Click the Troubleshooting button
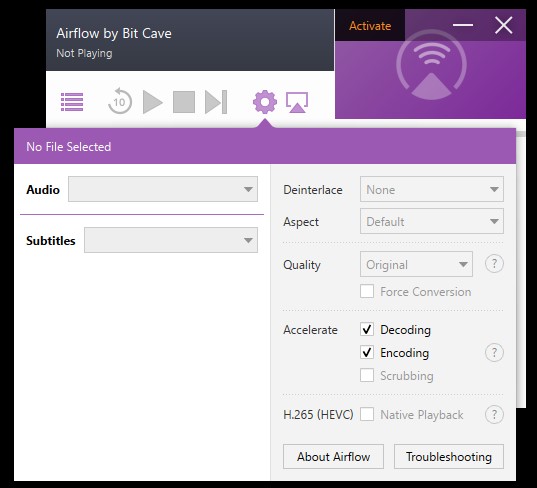 pyautogui.click(x=449, y=456)
